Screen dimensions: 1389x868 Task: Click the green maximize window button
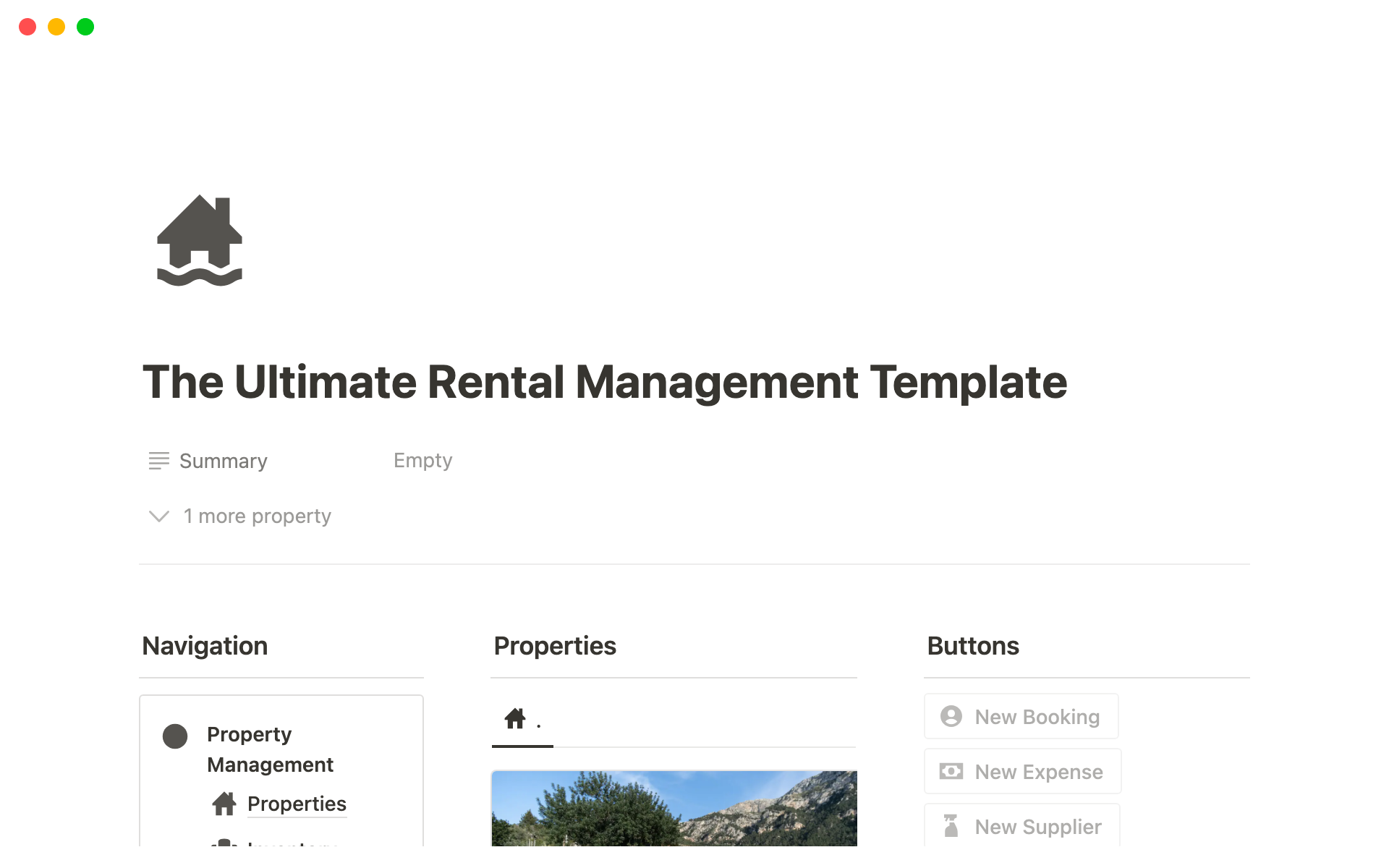coord(85,27)
